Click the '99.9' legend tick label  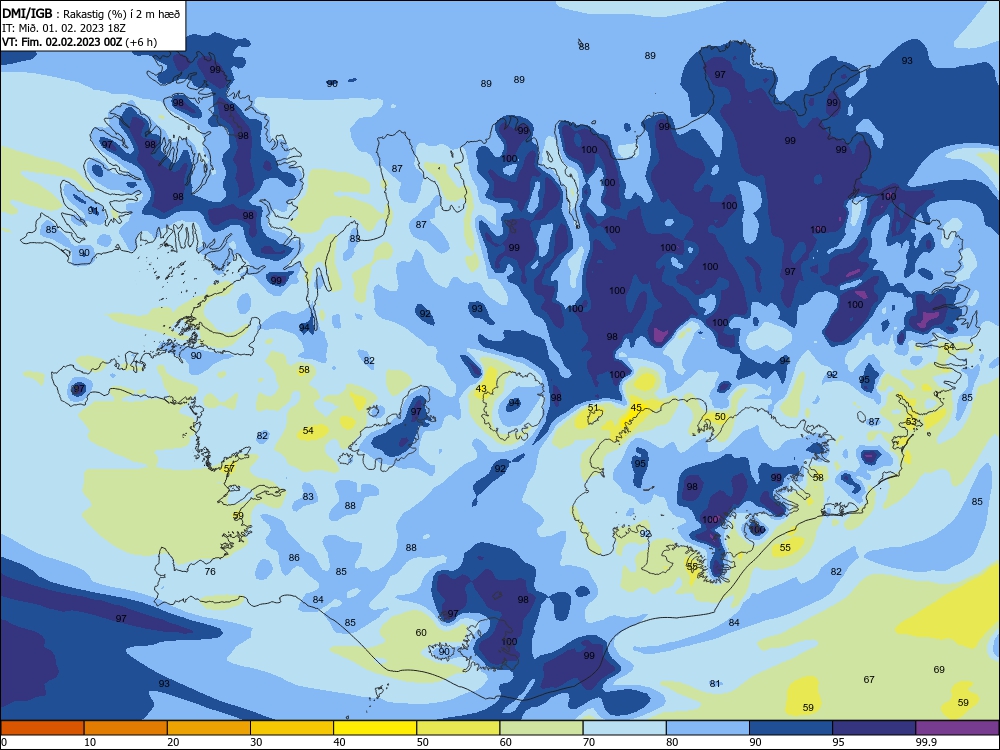926,742
